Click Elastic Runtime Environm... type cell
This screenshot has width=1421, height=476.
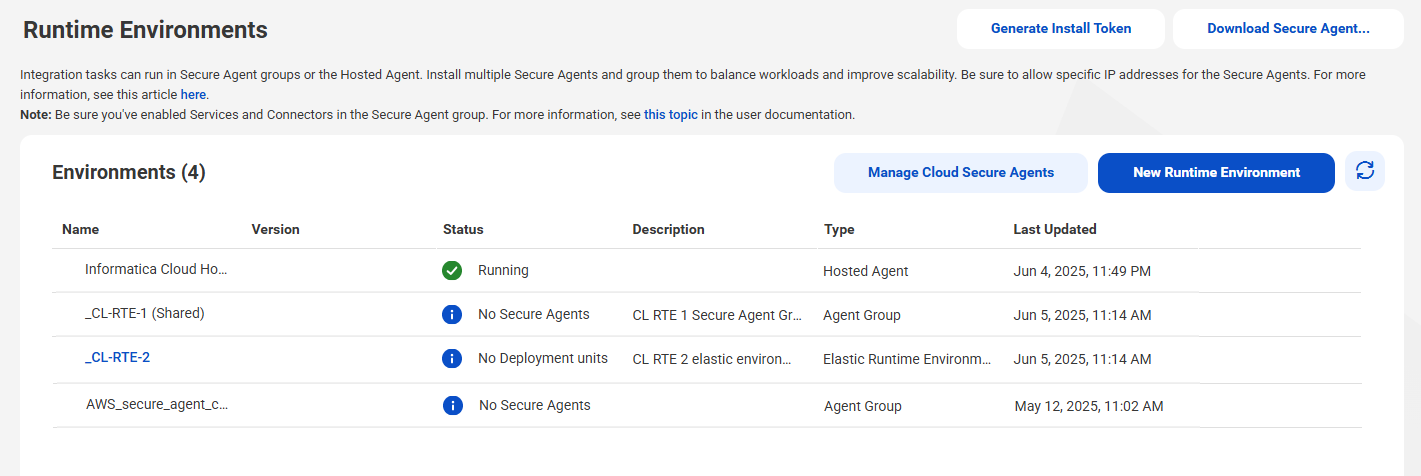[908, 360]
